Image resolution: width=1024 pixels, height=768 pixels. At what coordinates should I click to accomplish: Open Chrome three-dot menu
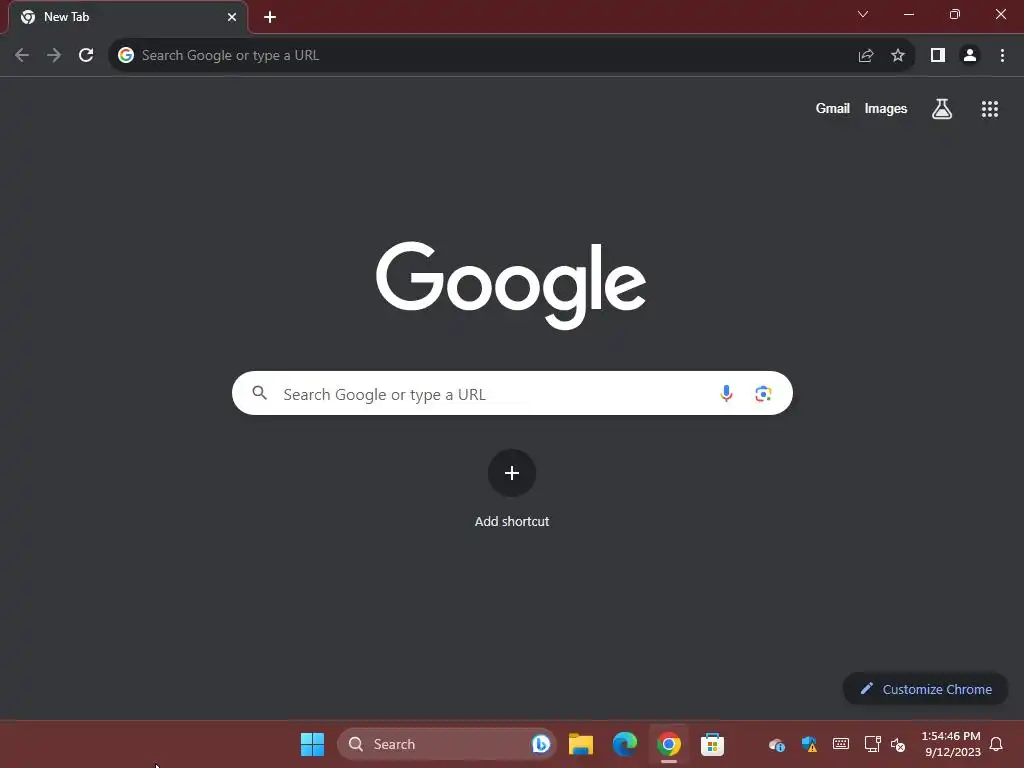tap(1002, 56)
